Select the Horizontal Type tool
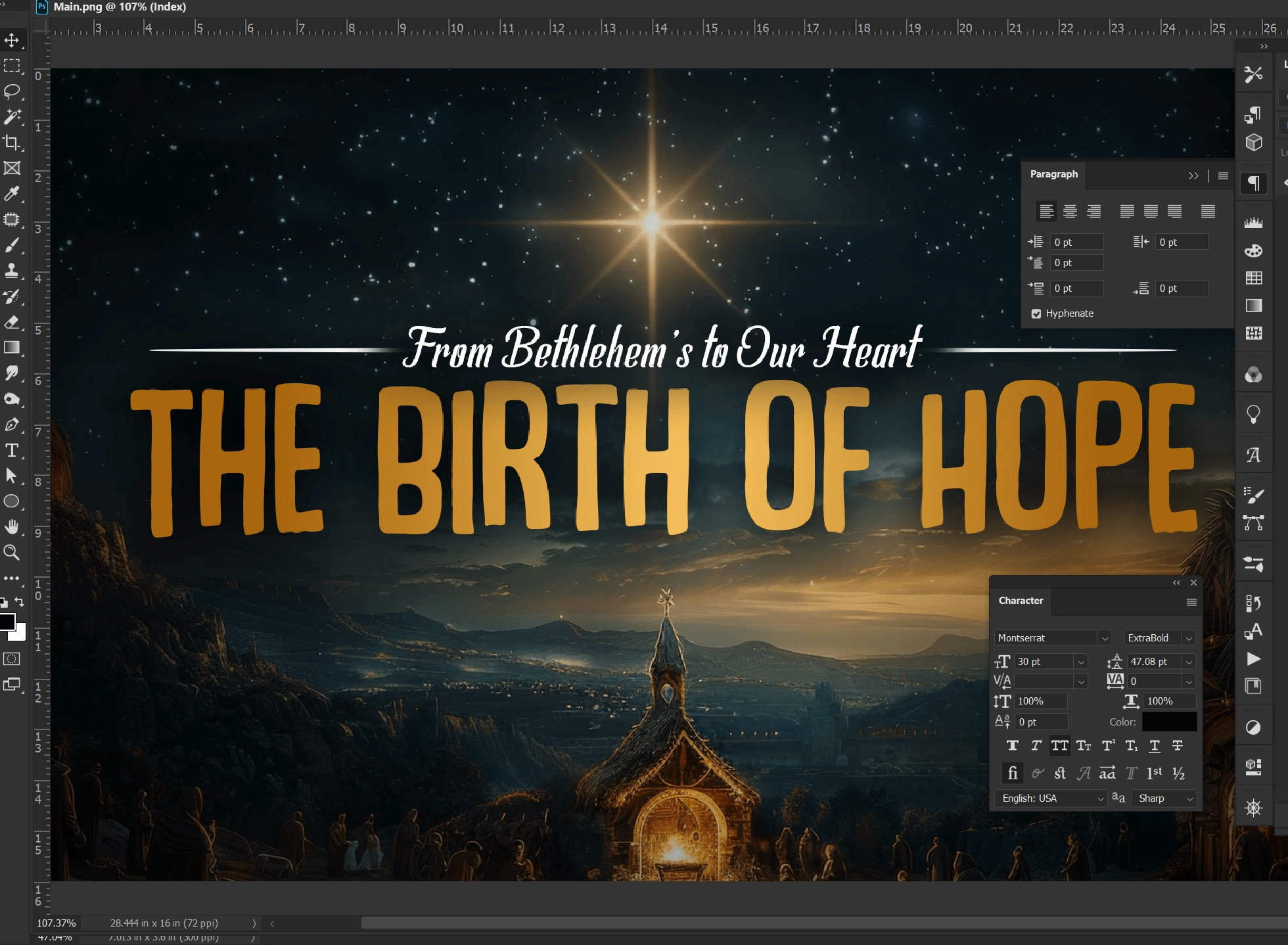 (12, 450)
